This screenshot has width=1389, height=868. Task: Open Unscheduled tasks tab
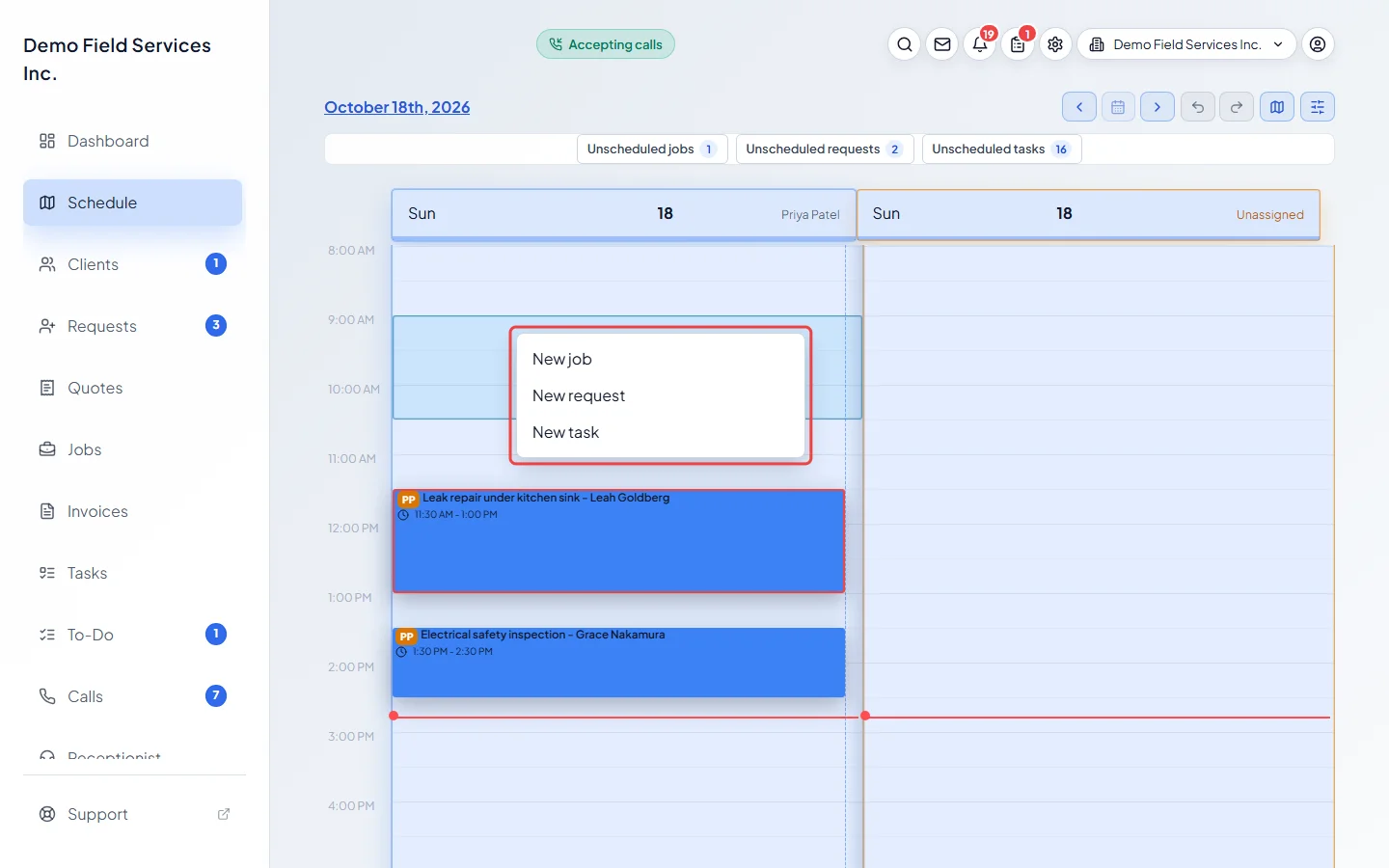point(1001,149)
